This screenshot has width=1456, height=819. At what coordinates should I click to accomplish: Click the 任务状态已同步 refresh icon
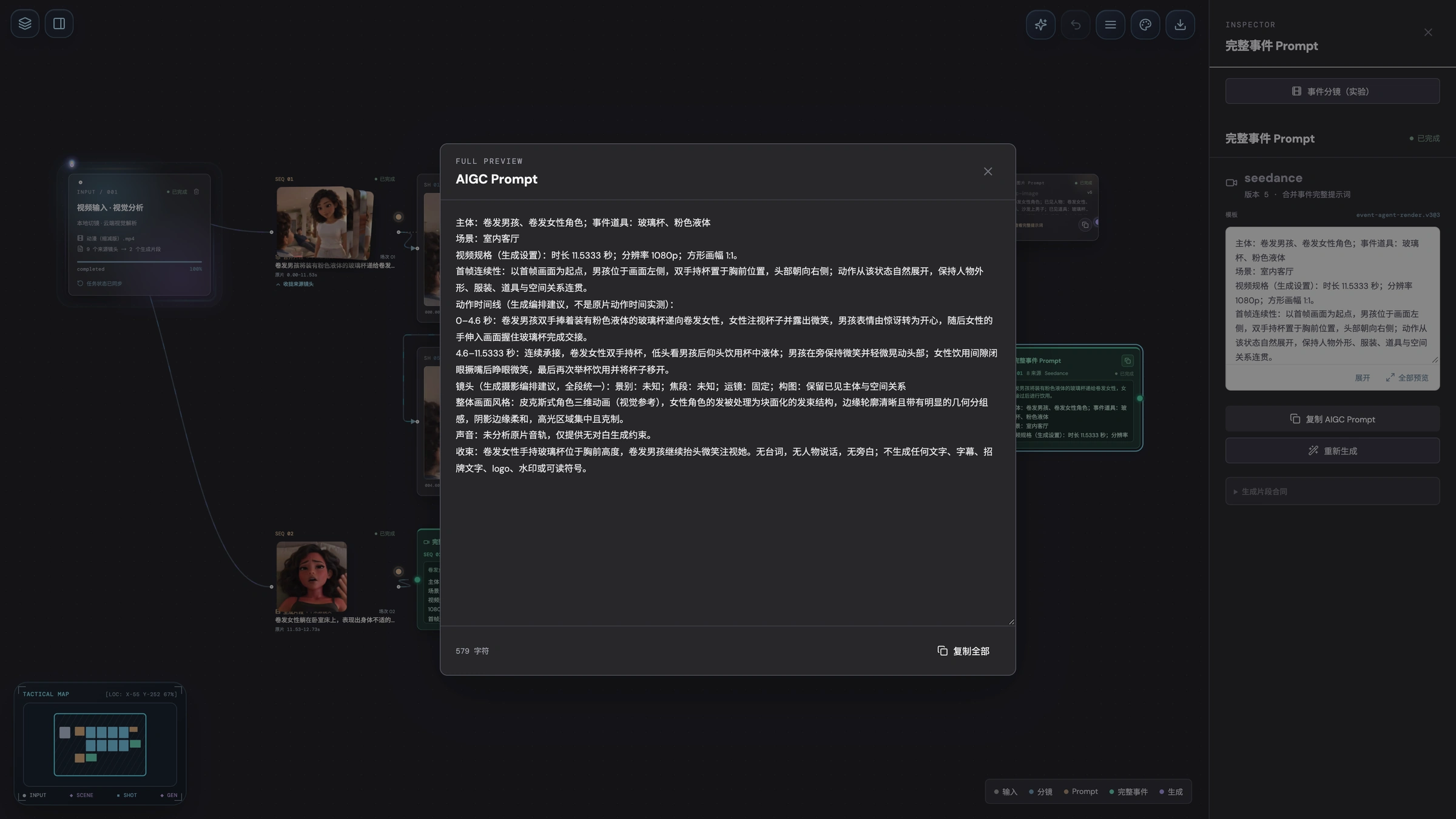pyautogui.click(x=80, y=283)
